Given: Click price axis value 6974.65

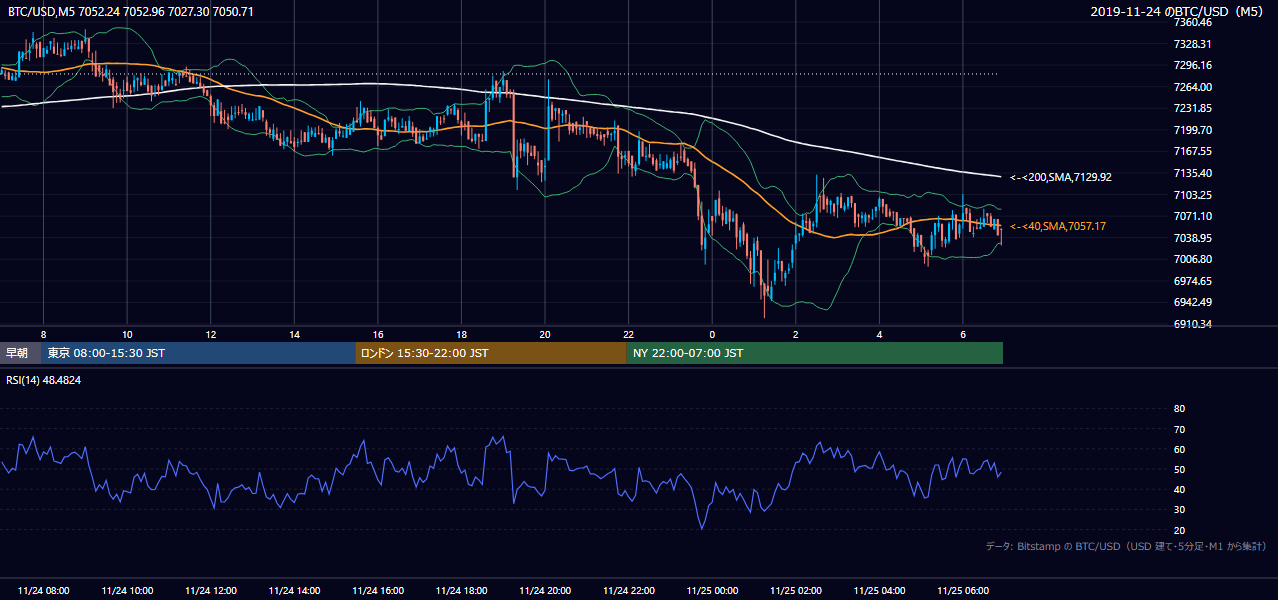Looking at the screenshot, I should click(1192, 281).
